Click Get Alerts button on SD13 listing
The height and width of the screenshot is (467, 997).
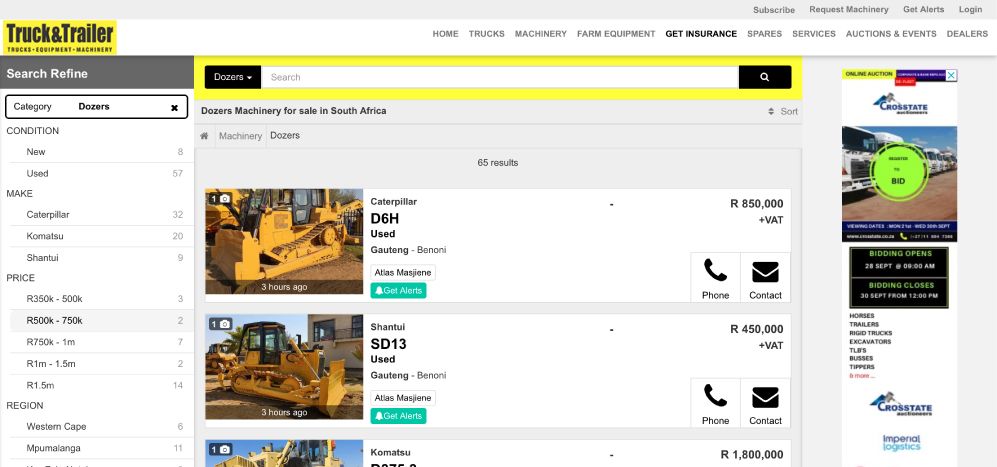coord(399,416)
